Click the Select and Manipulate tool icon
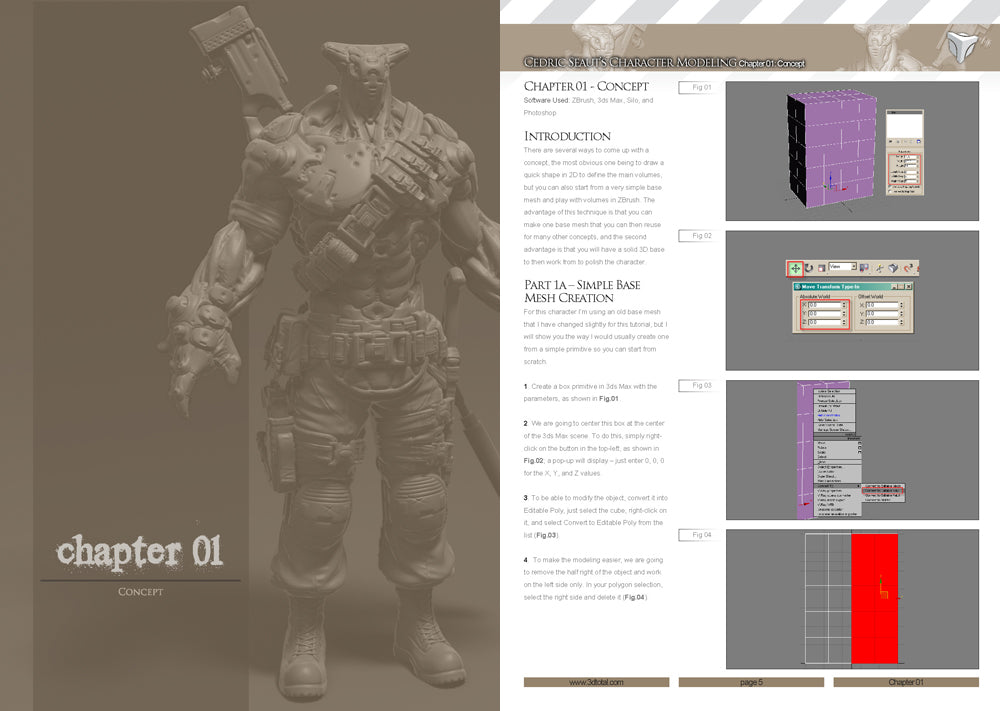The width and height of the screenshot is (1000, 711). (x=879, y=268)
